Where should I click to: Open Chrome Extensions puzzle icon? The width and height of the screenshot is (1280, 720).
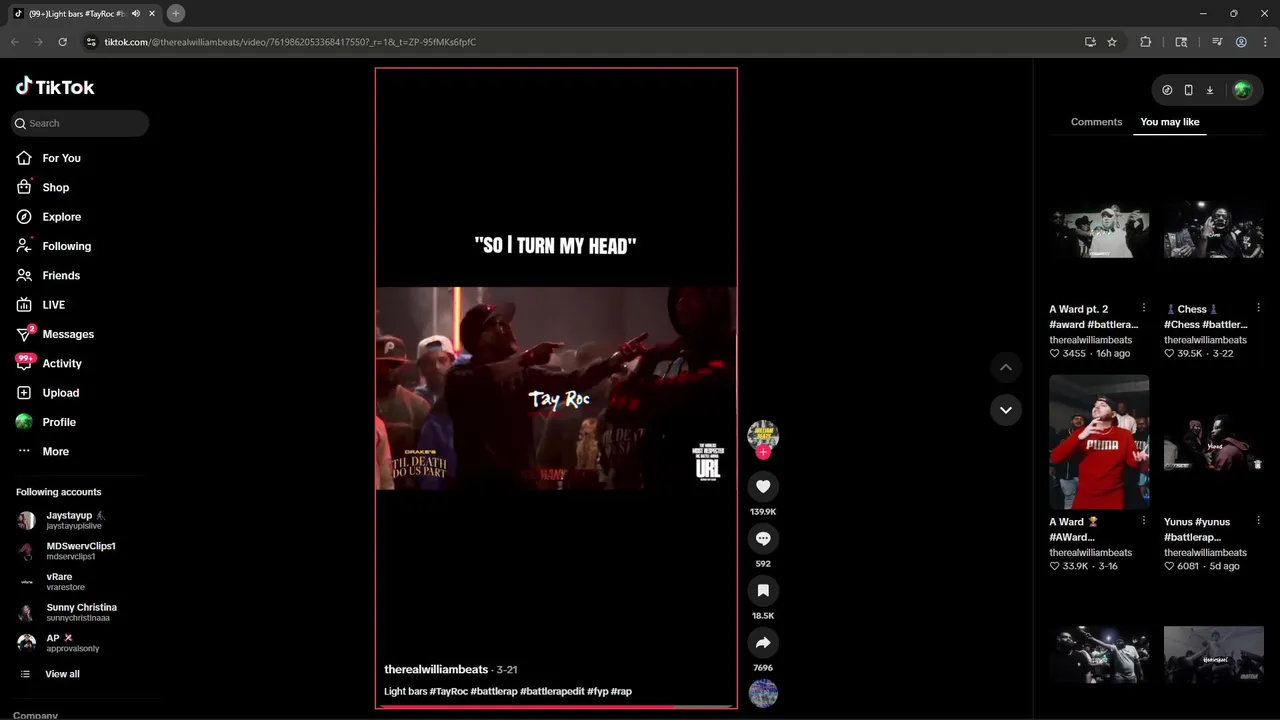tap(1145, 42)
